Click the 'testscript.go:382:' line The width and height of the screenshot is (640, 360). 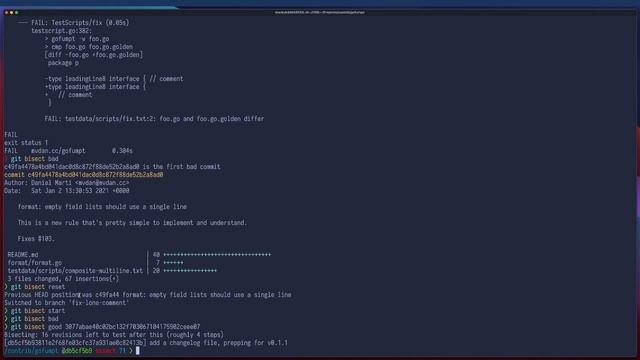pos(62,31)
